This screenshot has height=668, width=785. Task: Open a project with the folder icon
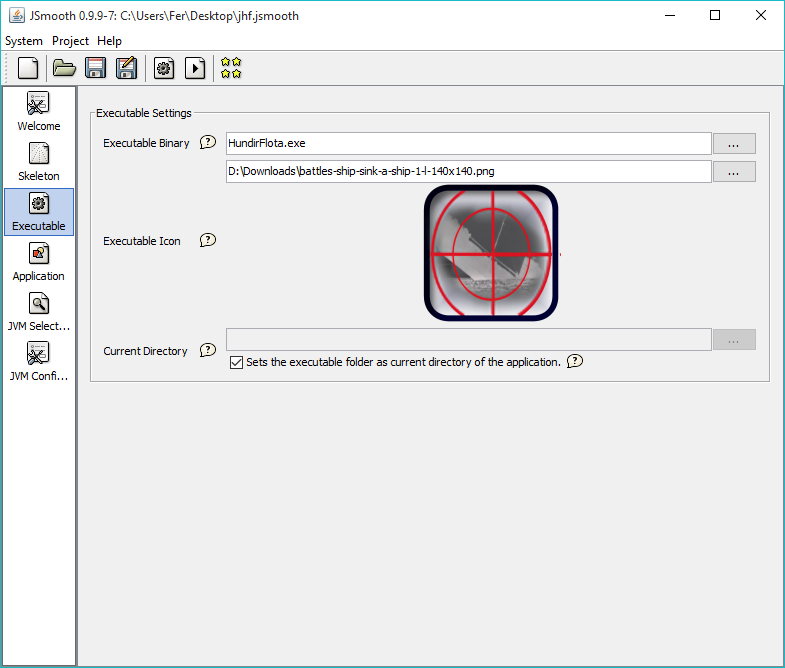click(64, 68)
